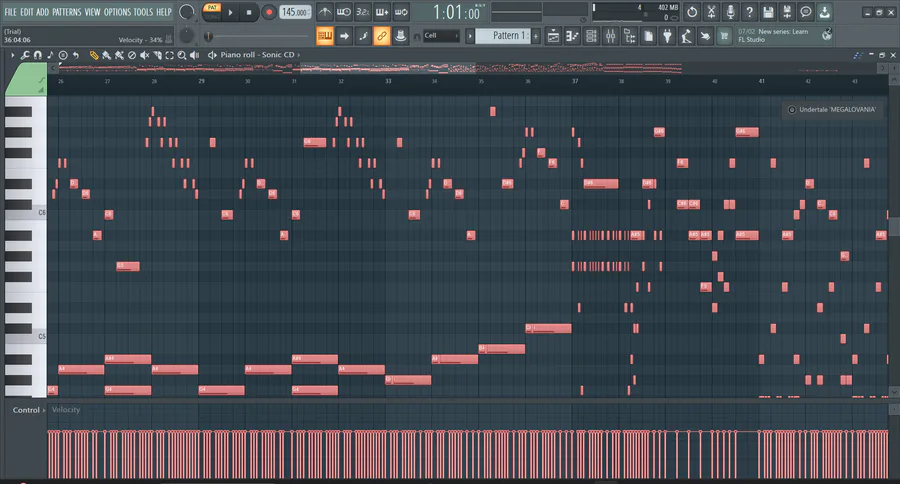Screen dimensions: 900x484
Task: Open the Piano roll view icon
Action: [x=572, y=36]
